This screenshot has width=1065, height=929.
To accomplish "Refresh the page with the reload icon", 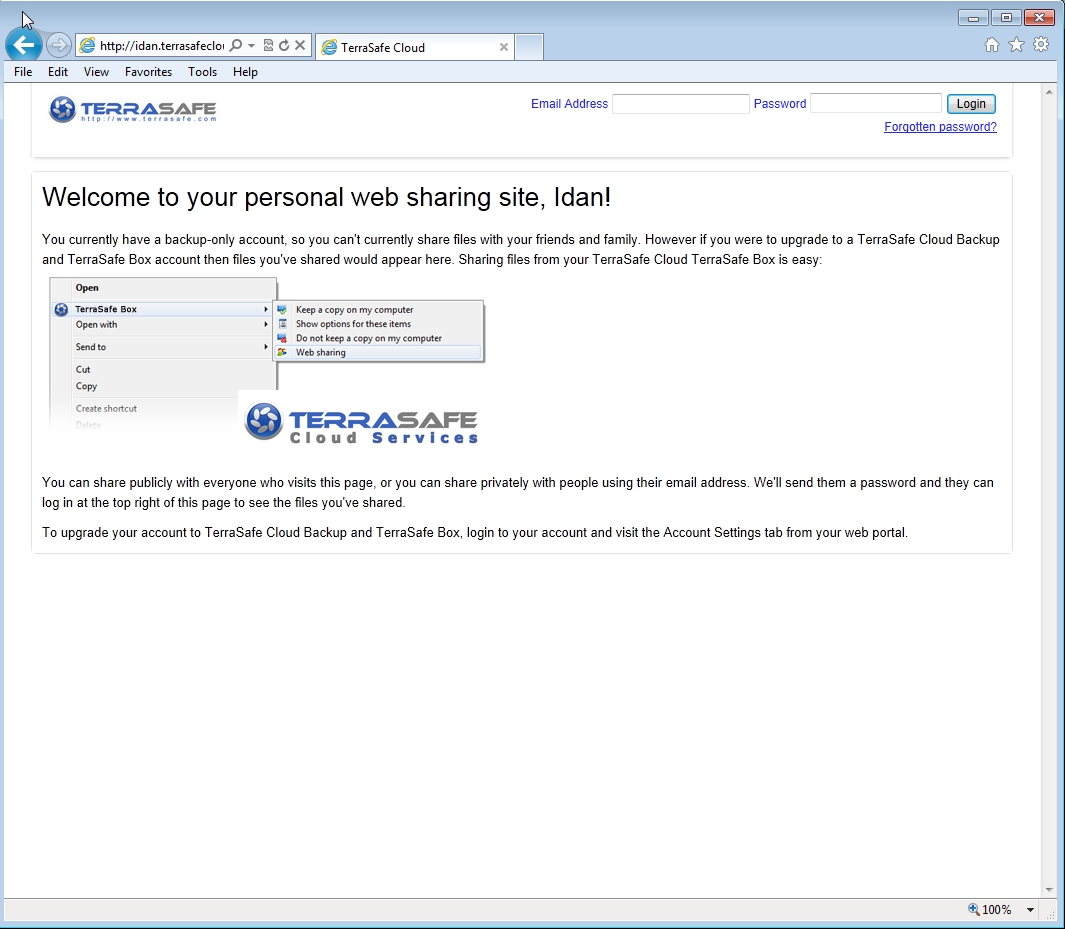I will 284,45.
